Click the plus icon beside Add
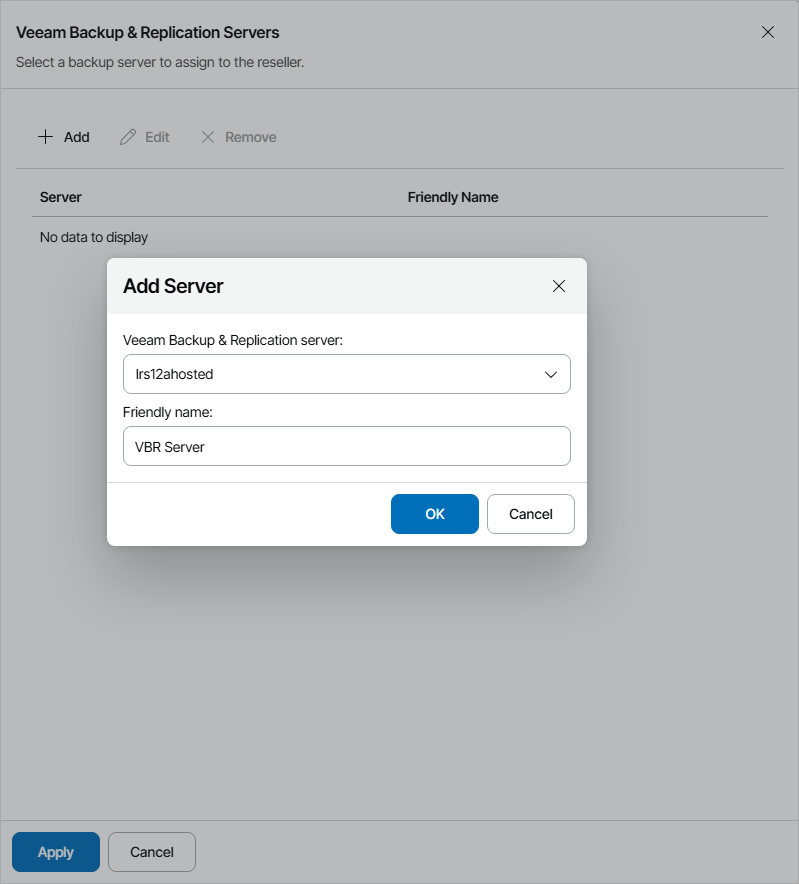The image size is (799, 884). tap(45, 137)
